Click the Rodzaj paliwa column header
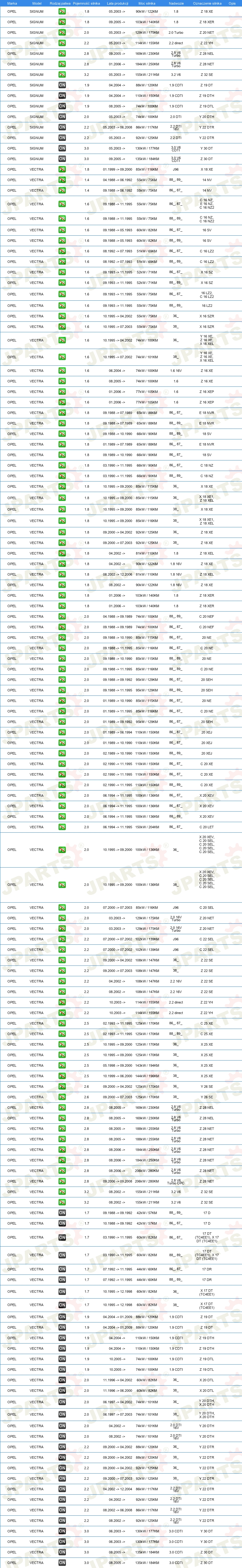The image size is (242, 1568). tap(60, 3)
